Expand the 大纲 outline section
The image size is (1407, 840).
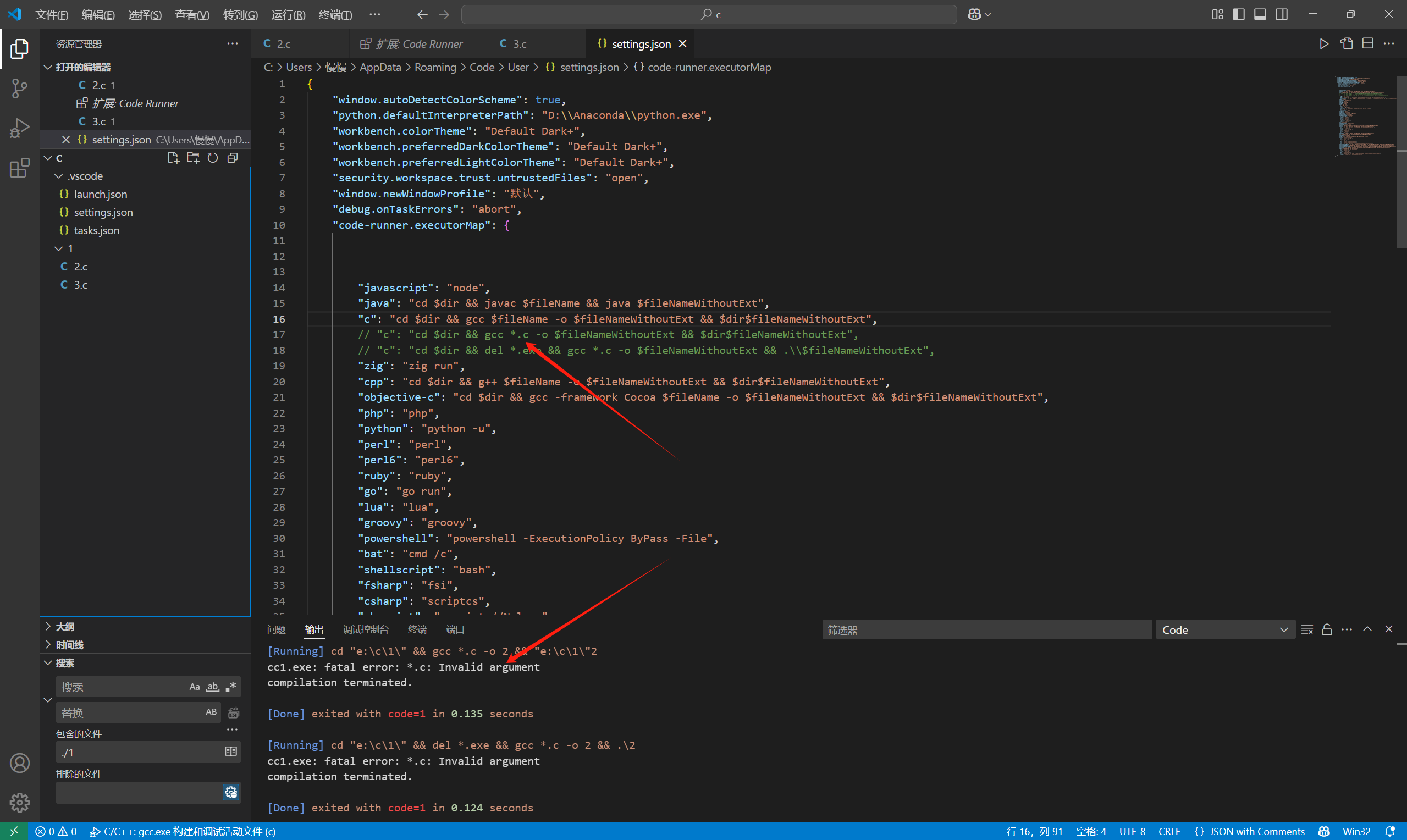pyautogui.click(x=64, y=627)
